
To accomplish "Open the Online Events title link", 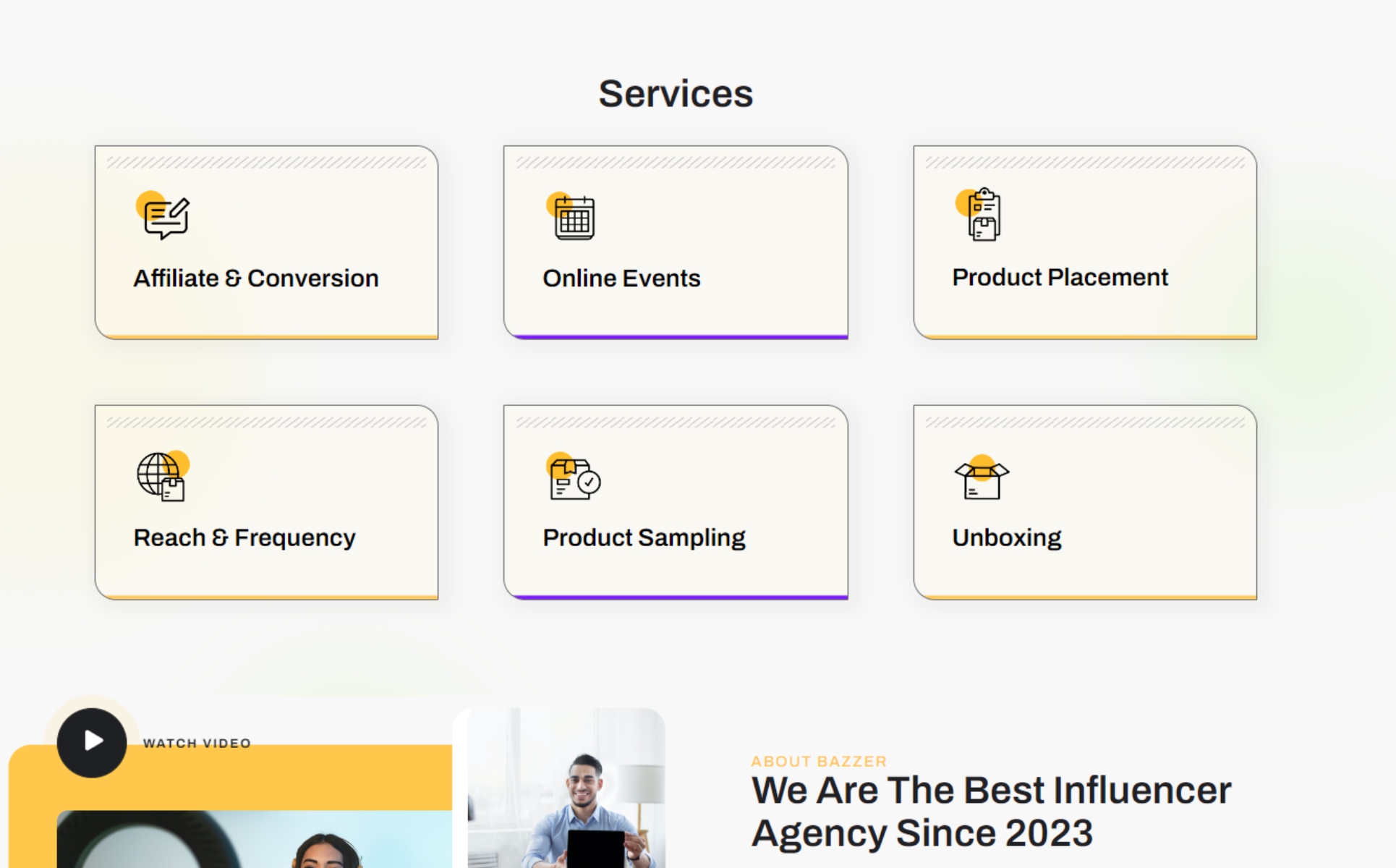I will (621, 278).
